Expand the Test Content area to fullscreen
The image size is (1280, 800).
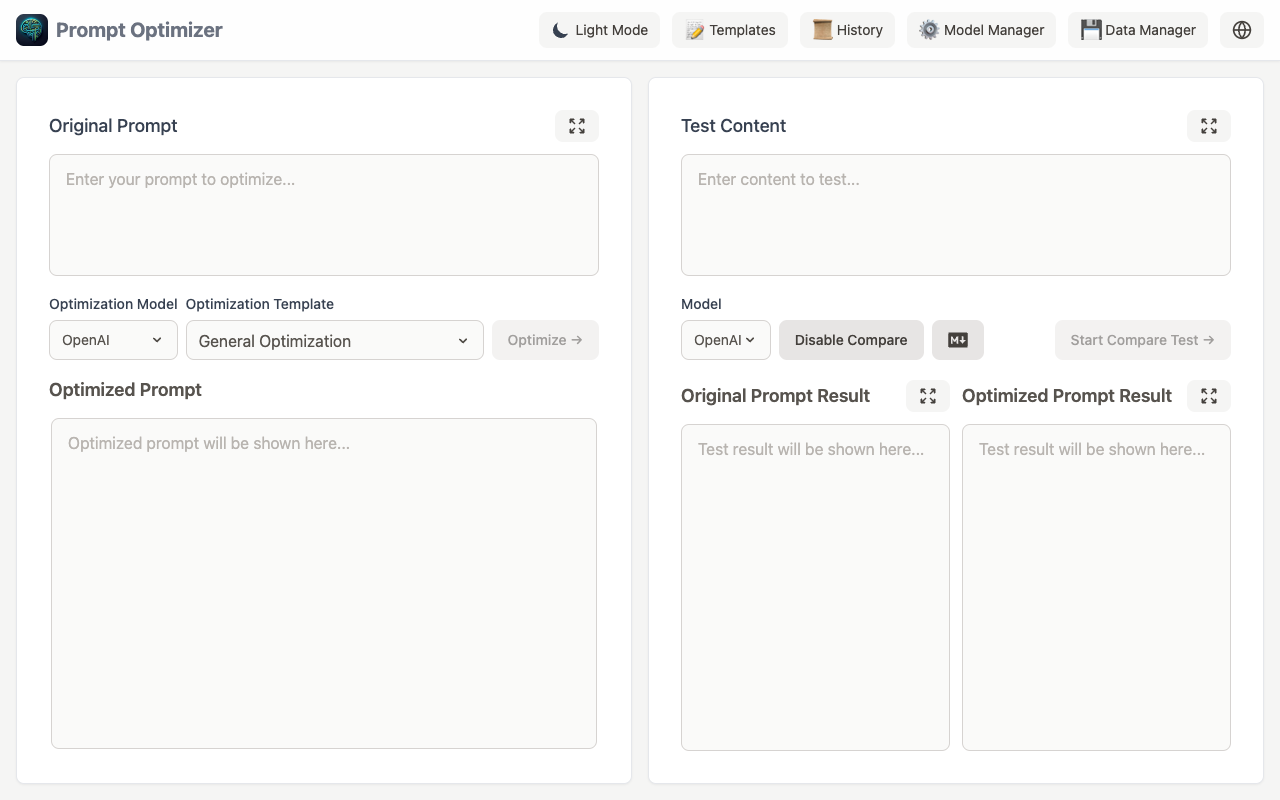(x=1208, y=125)
